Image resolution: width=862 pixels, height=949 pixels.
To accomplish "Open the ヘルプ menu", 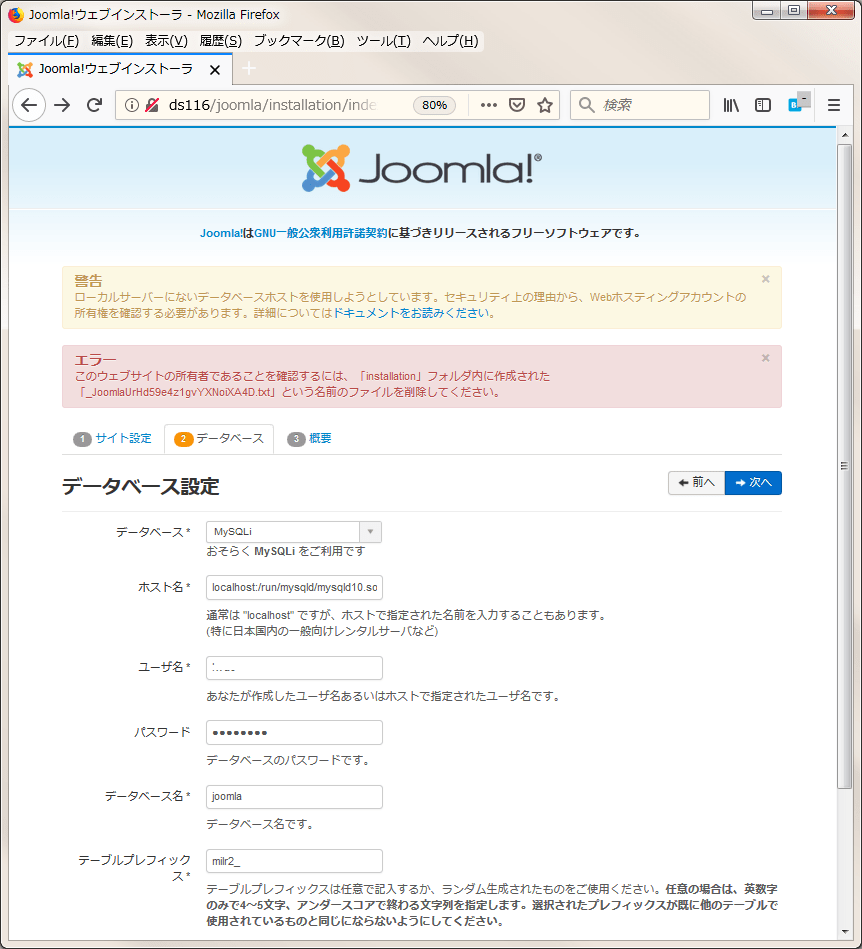I will coord(450,41).
